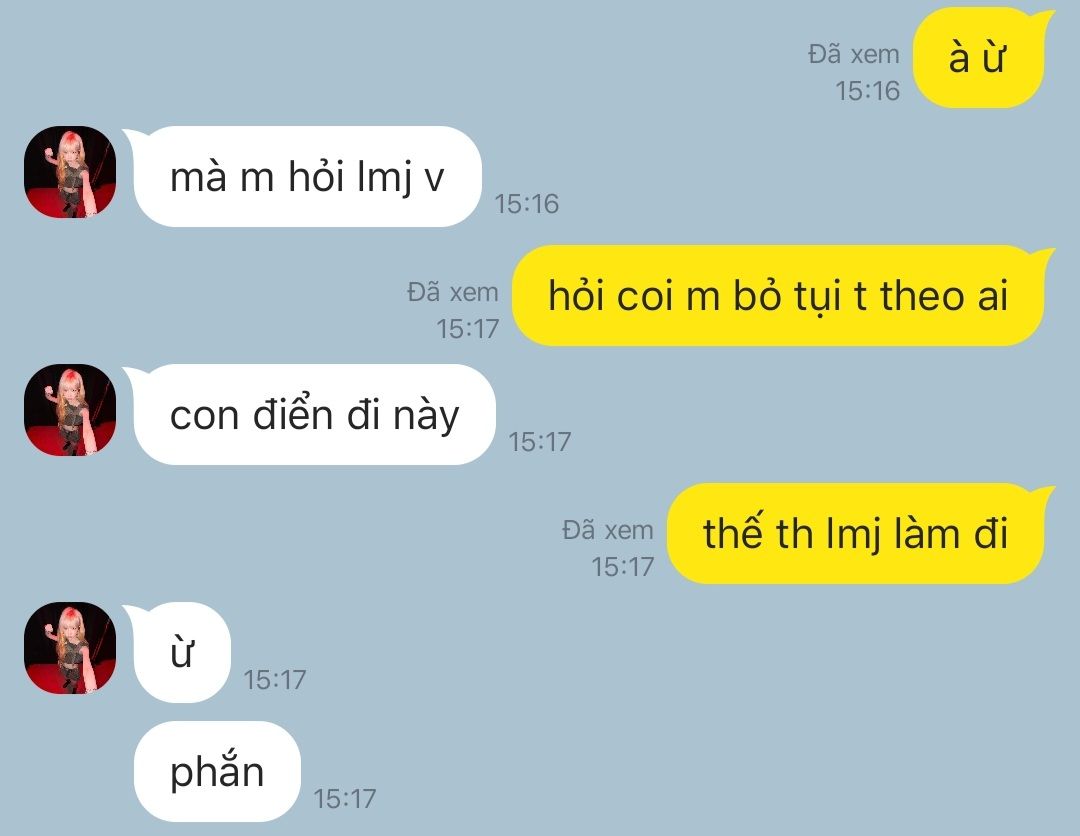Tap the 15:16 timestamp after "mà m hỏi lmj v"
This screenshot has width=1080, height=836.
click(526, 204)
